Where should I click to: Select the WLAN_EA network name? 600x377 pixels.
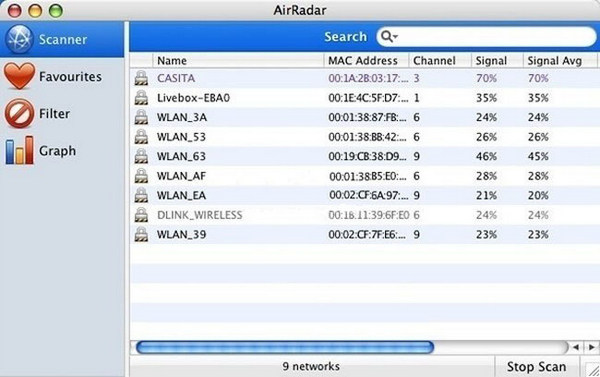tap(181, 196)
